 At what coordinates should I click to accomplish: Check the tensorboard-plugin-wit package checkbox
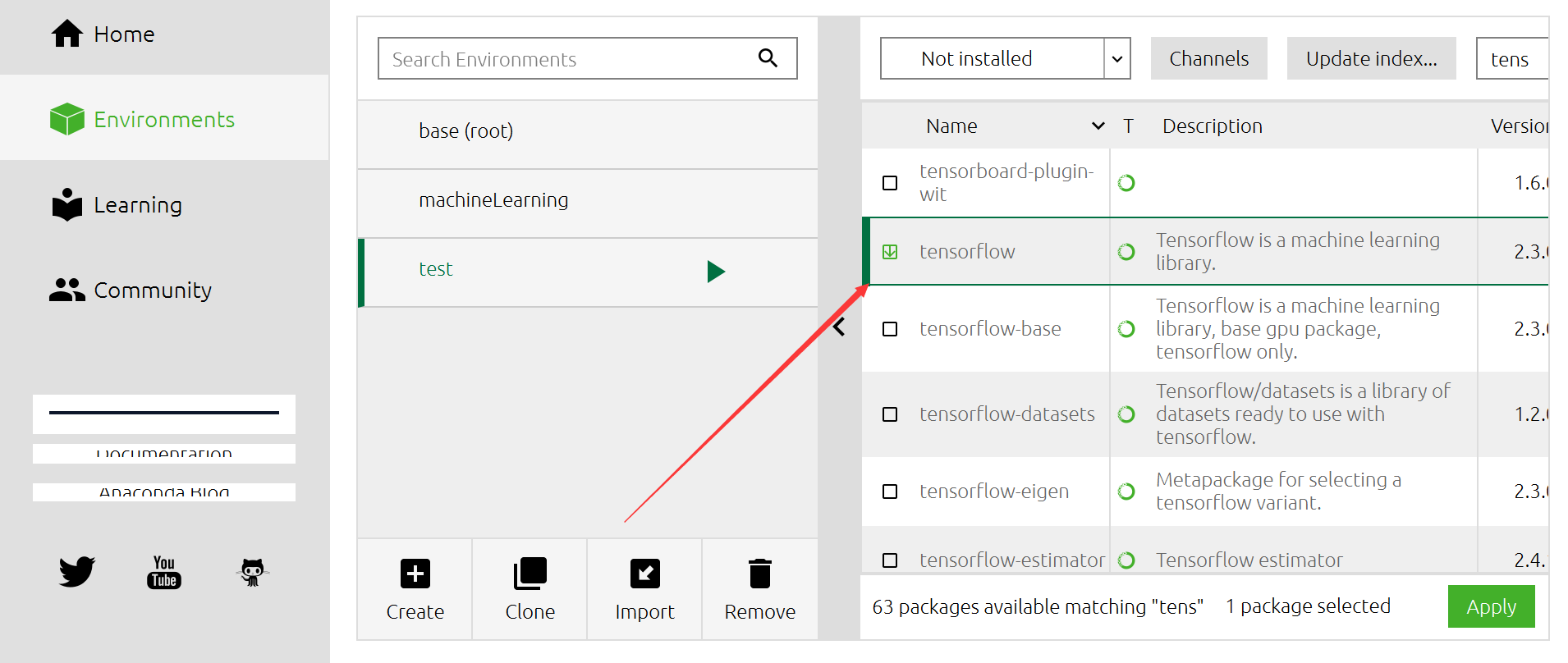click(890, 183)
